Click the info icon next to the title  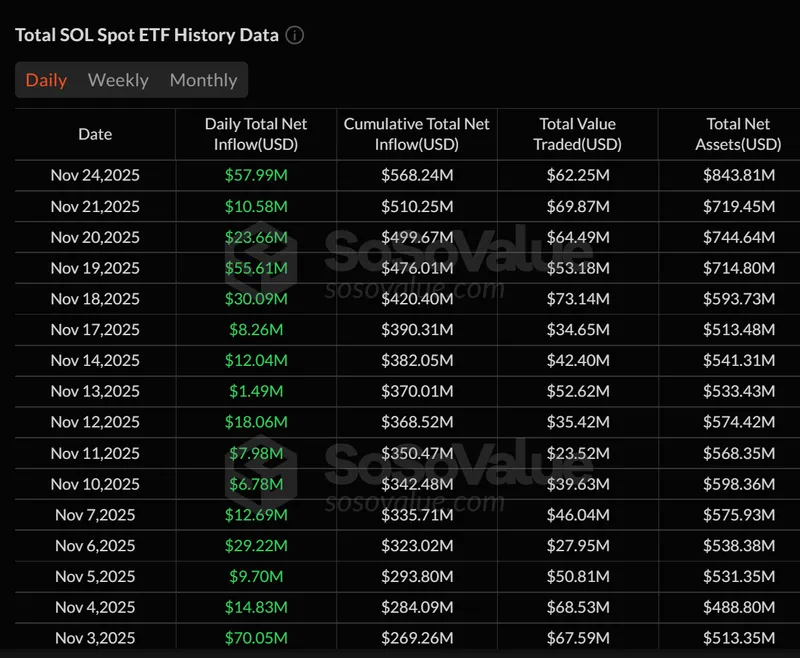[x=294, y=34]
